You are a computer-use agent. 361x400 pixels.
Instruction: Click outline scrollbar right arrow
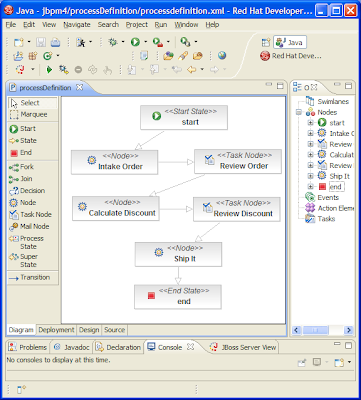coord(349,330)
